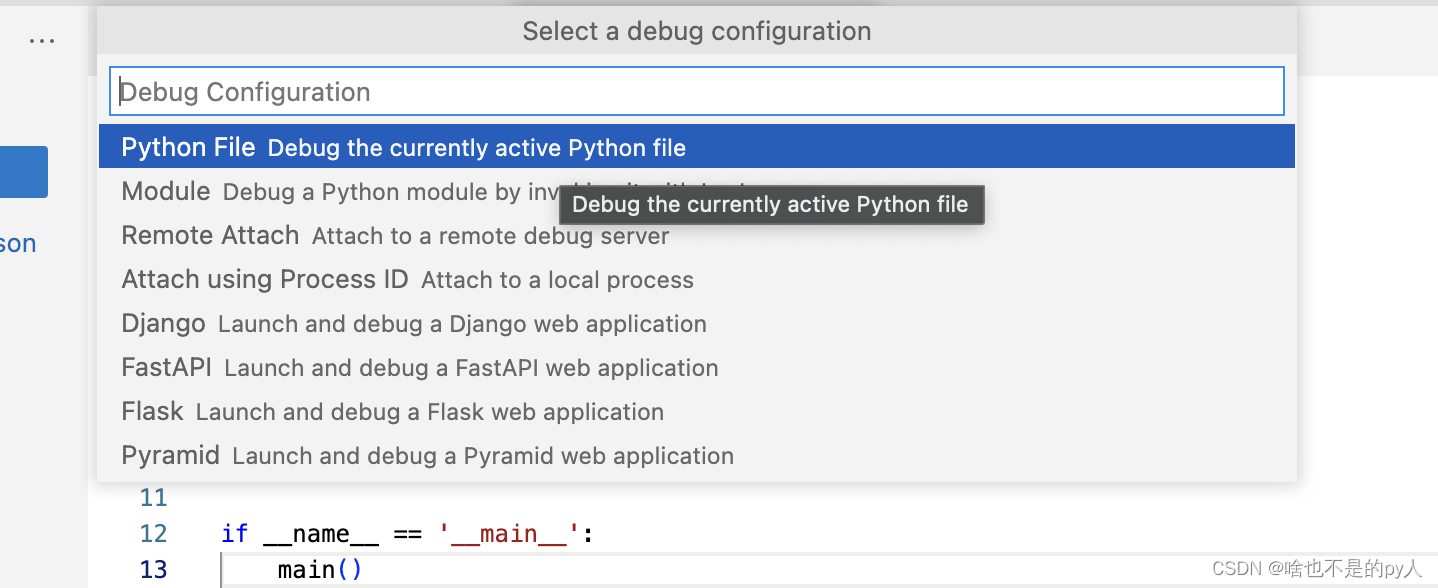This screenshot has width=1438, height=588.
Task: Click line number 11 in the gutter
Action: [x=153, y=497]
